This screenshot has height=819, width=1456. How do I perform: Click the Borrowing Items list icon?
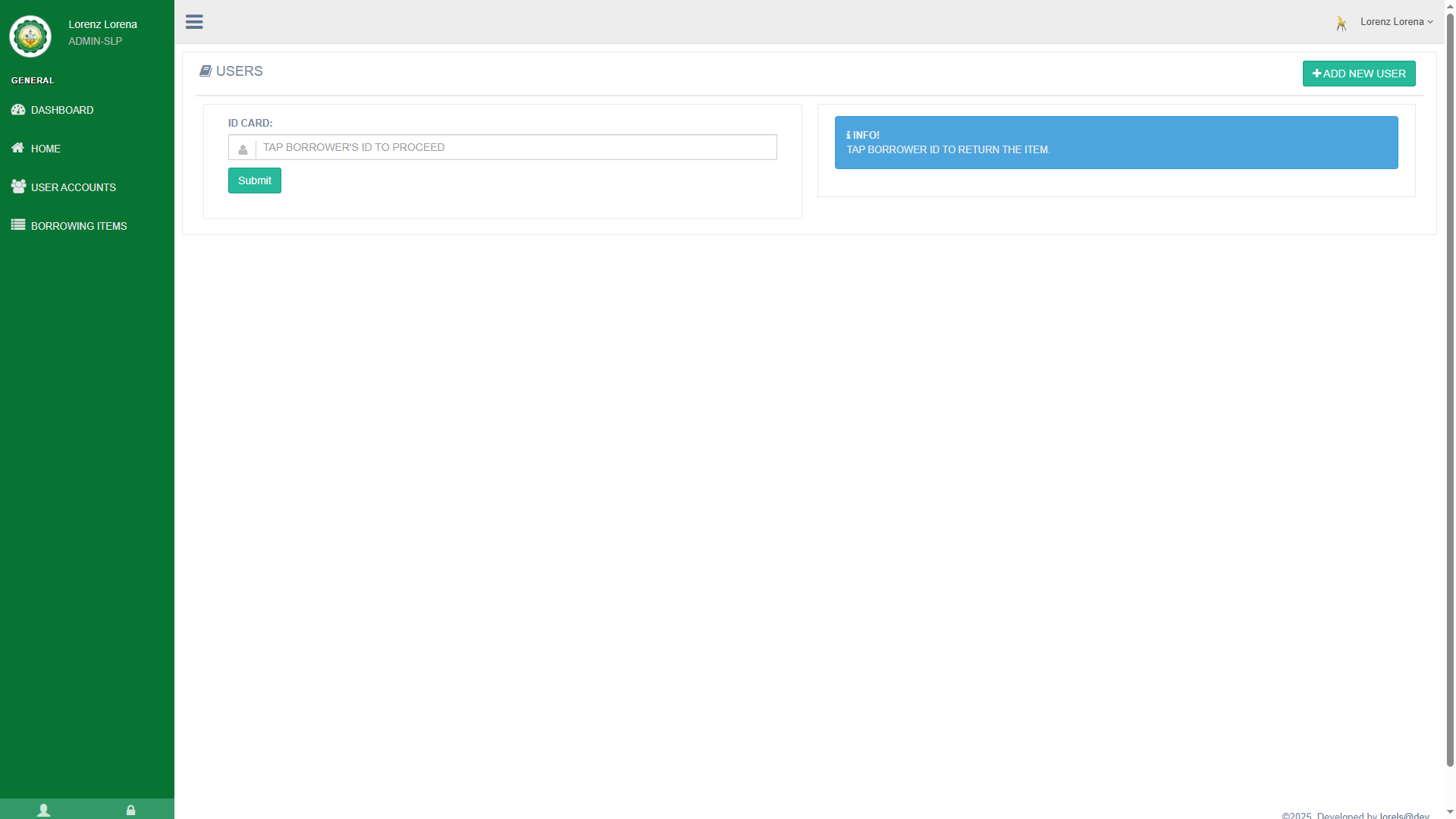point(18,225)
